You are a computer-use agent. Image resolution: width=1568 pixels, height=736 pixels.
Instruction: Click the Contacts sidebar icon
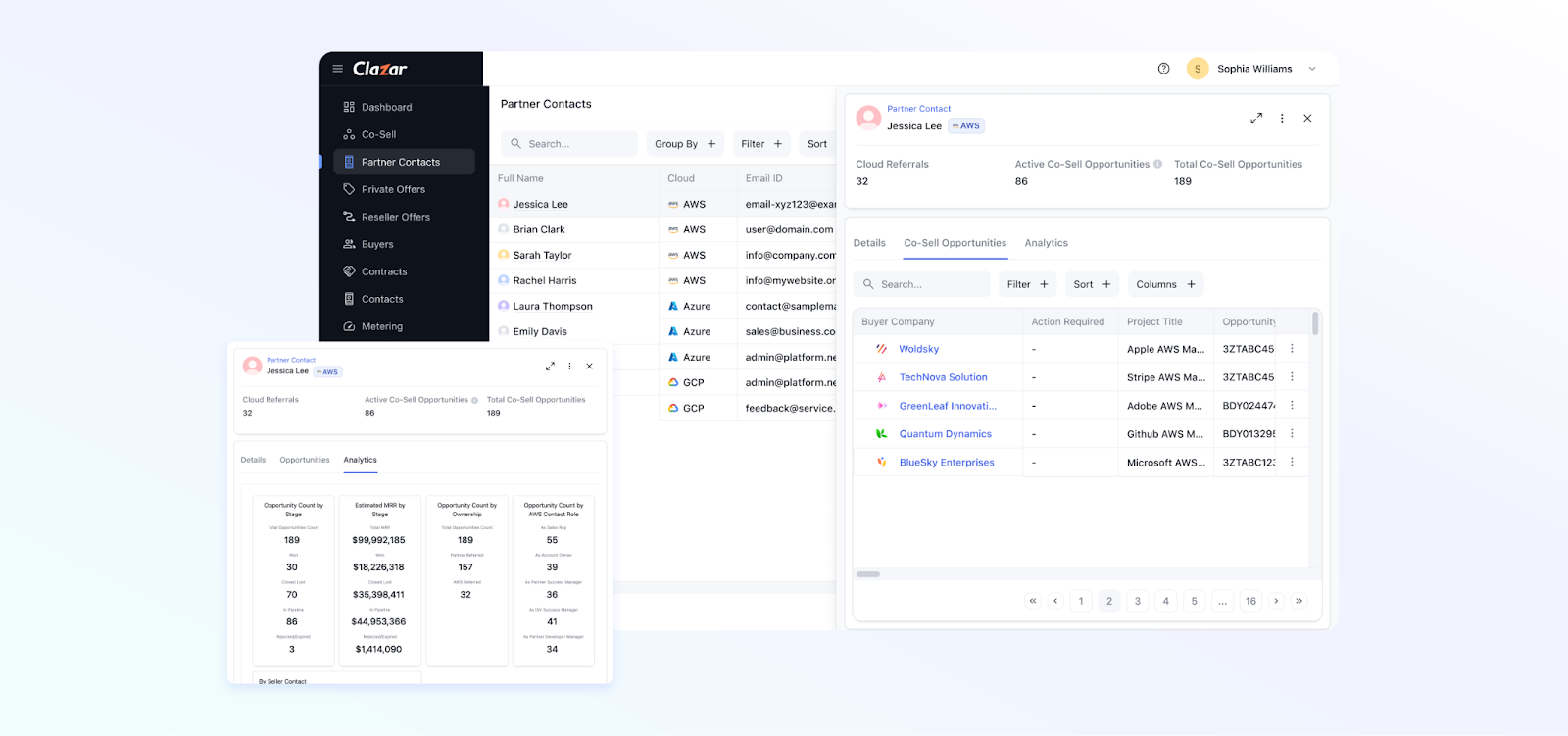[x=349, y=299]
